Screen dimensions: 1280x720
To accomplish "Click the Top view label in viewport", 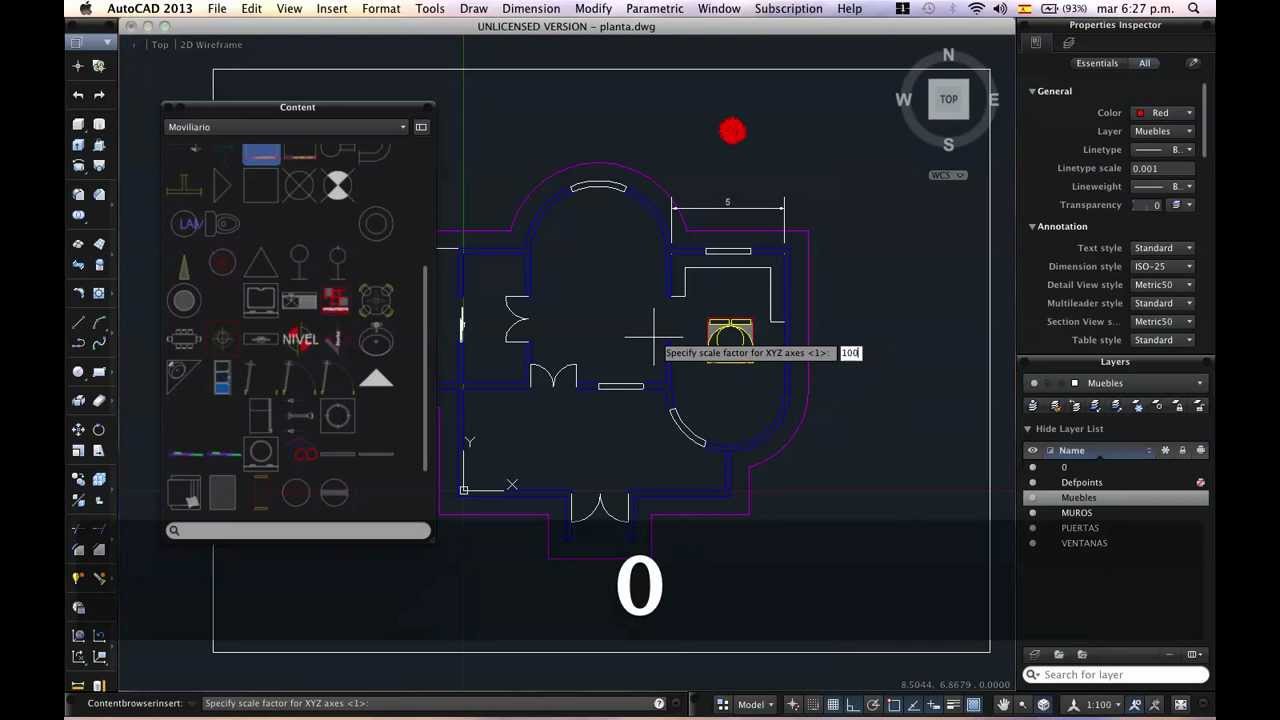I will [x=160, y=45].
